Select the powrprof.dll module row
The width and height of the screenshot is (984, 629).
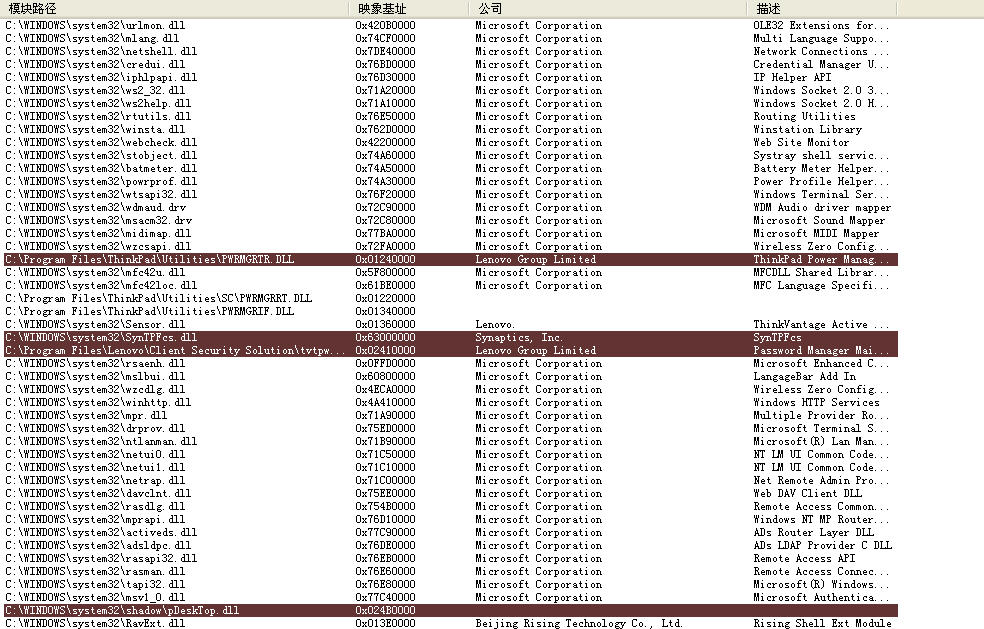pos(451,181)
